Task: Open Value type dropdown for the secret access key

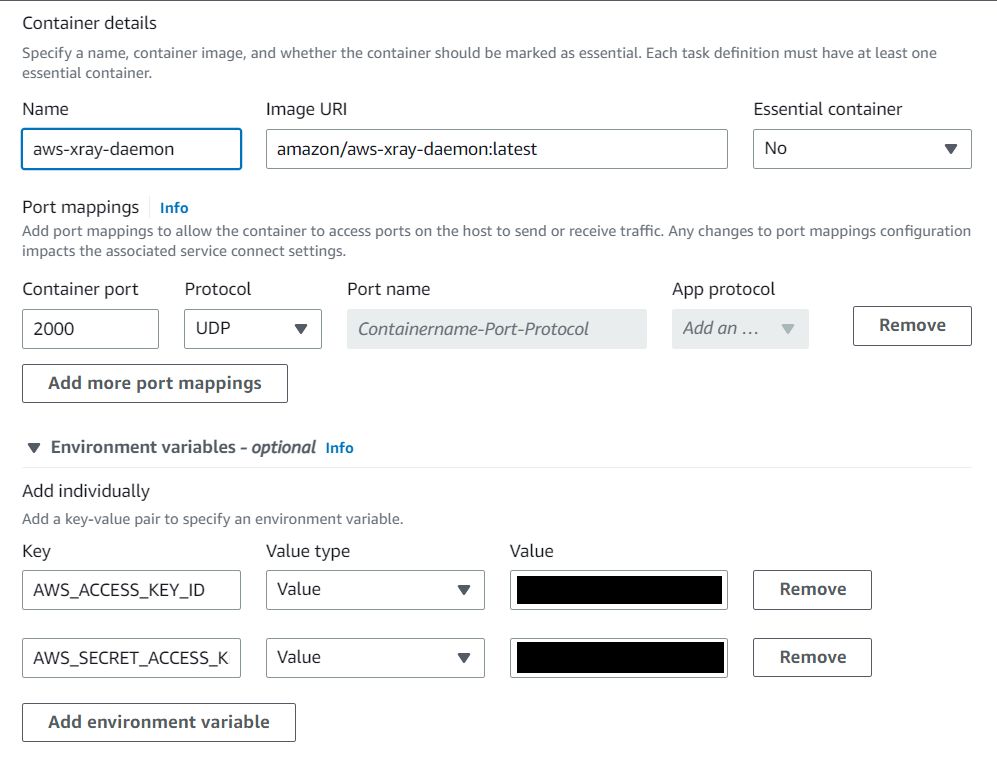Action: coord(375,658)
